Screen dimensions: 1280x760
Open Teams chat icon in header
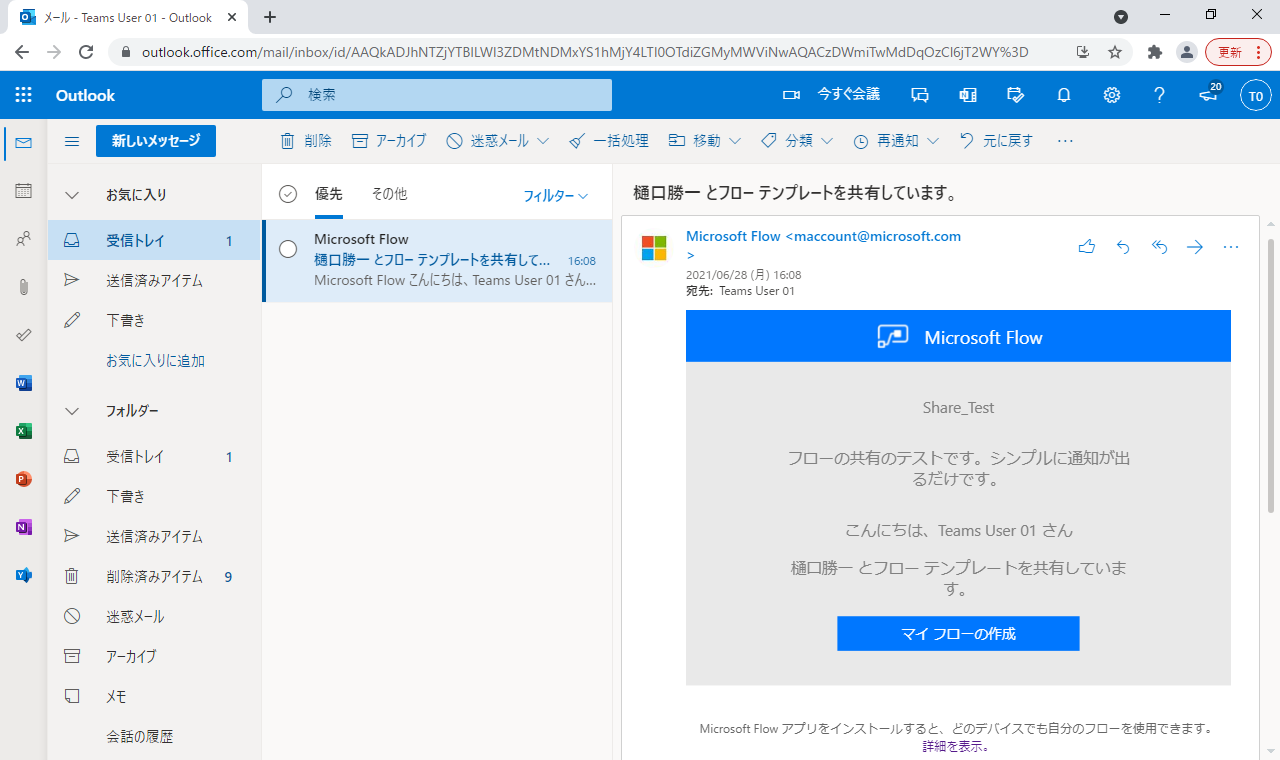[920, 95]
